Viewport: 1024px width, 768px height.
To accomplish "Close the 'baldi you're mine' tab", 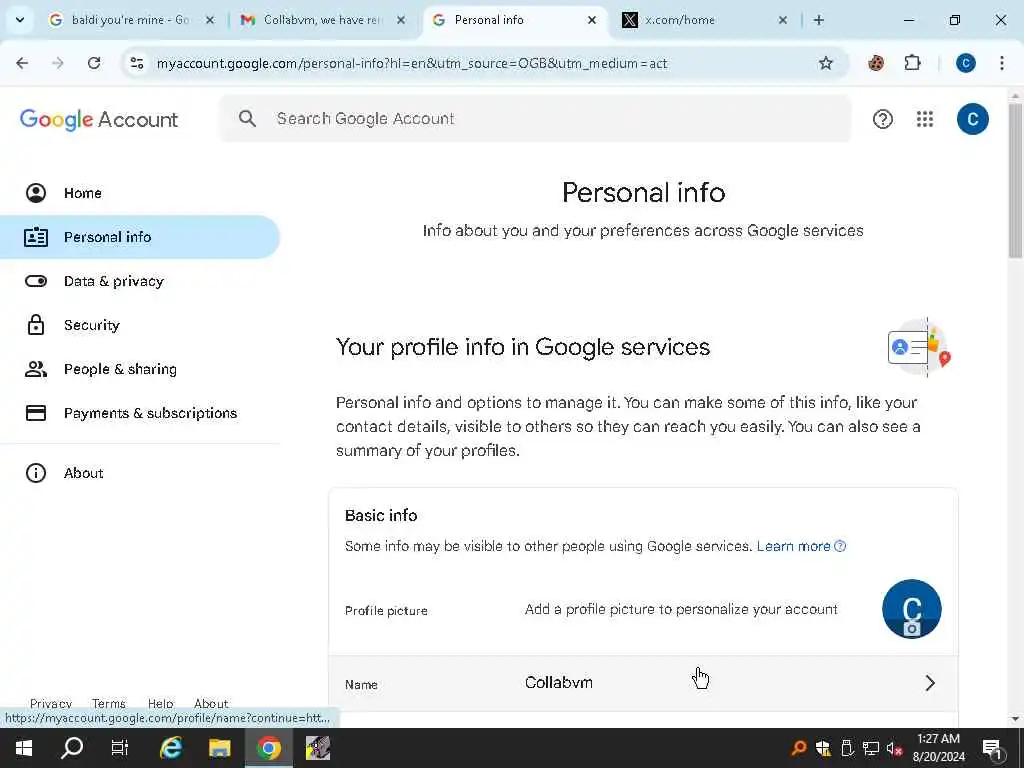I will [210, 20].
